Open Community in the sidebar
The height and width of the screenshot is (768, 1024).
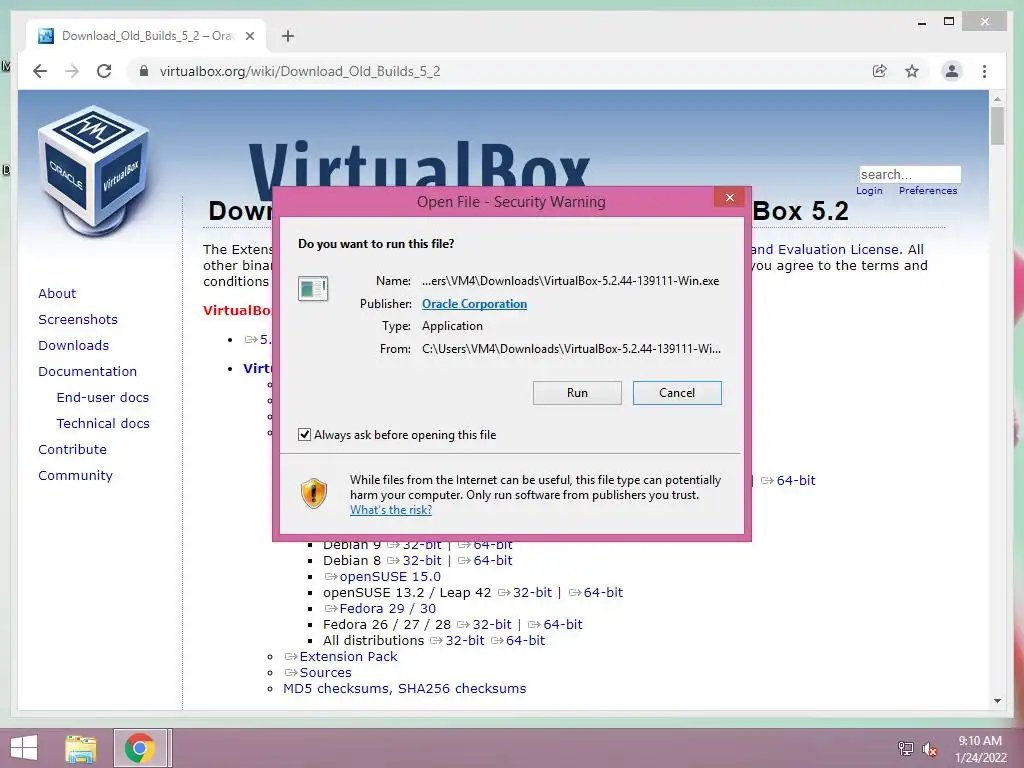click(x=75, y=475)
